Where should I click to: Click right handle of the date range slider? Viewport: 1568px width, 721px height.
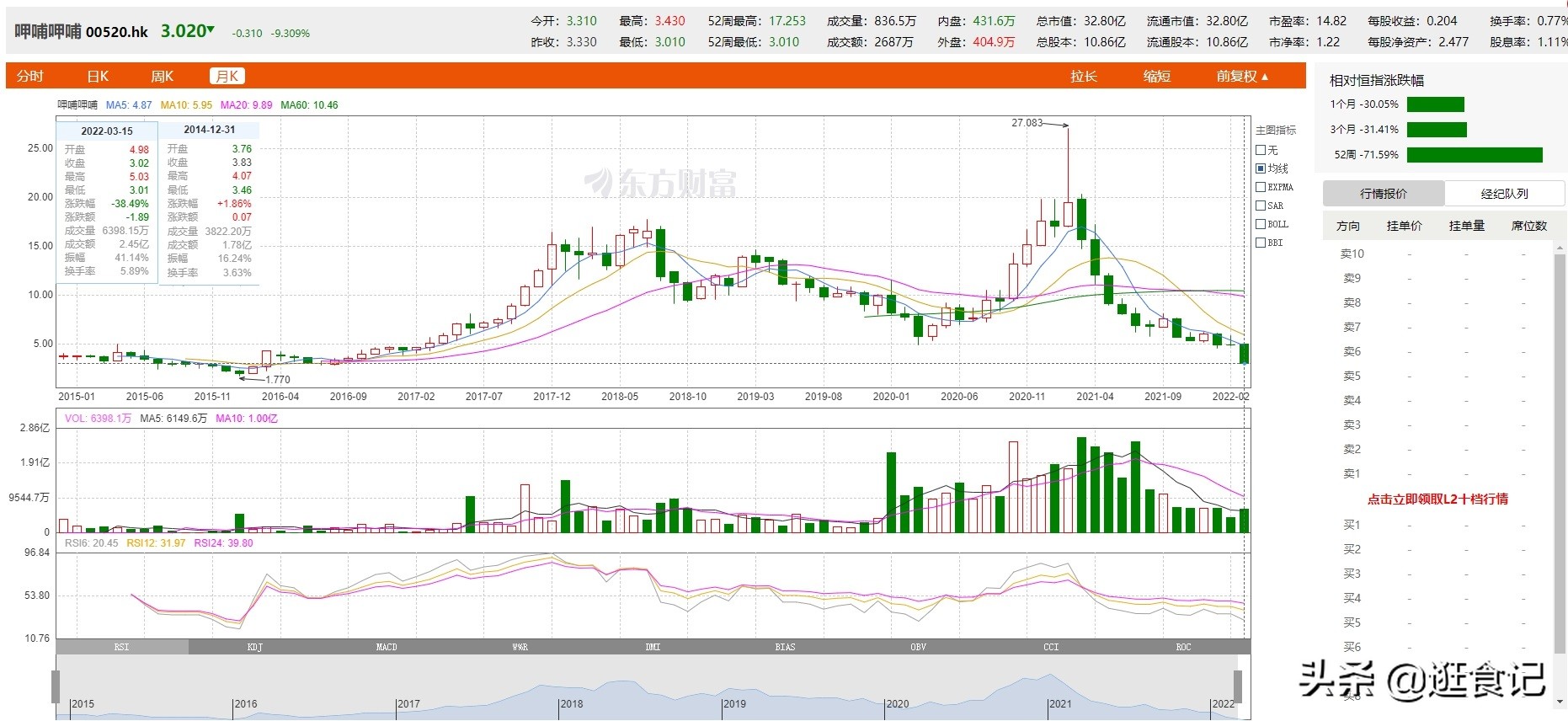[x=1238, y=686]
